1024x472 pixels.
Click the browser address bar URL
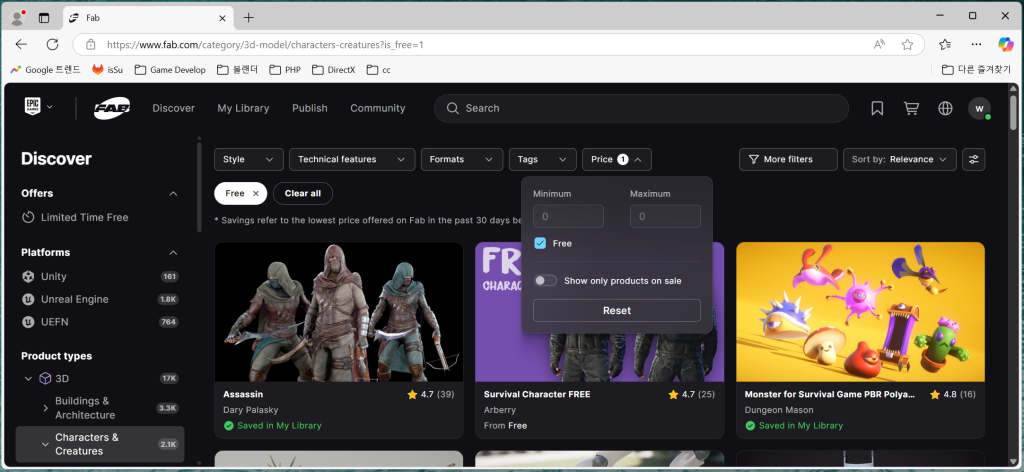pos(265,45)
